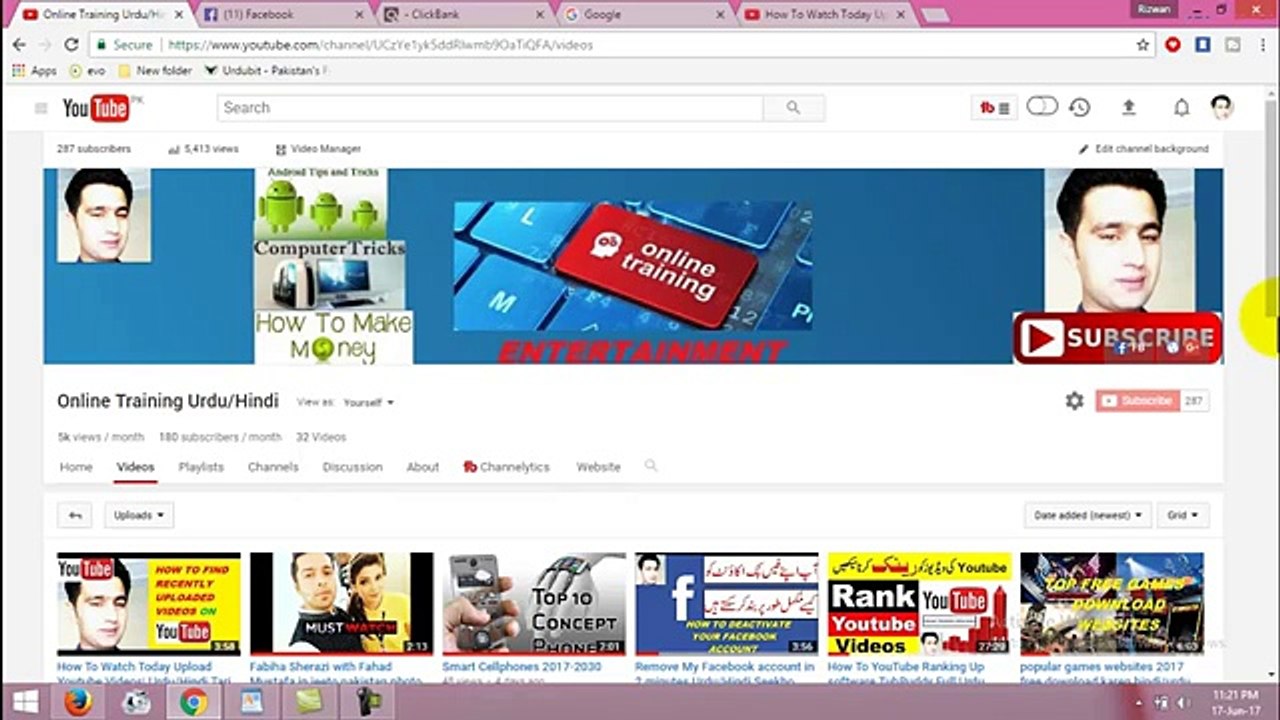Reload the page in Chrome
This screenshot has width=1280, height=720.
[71, 45]
